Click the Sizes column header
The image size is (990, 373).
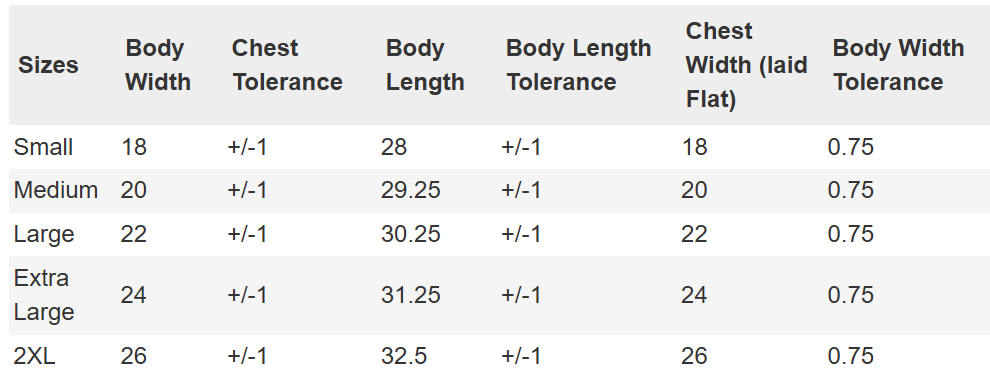(x=48, y=65)
